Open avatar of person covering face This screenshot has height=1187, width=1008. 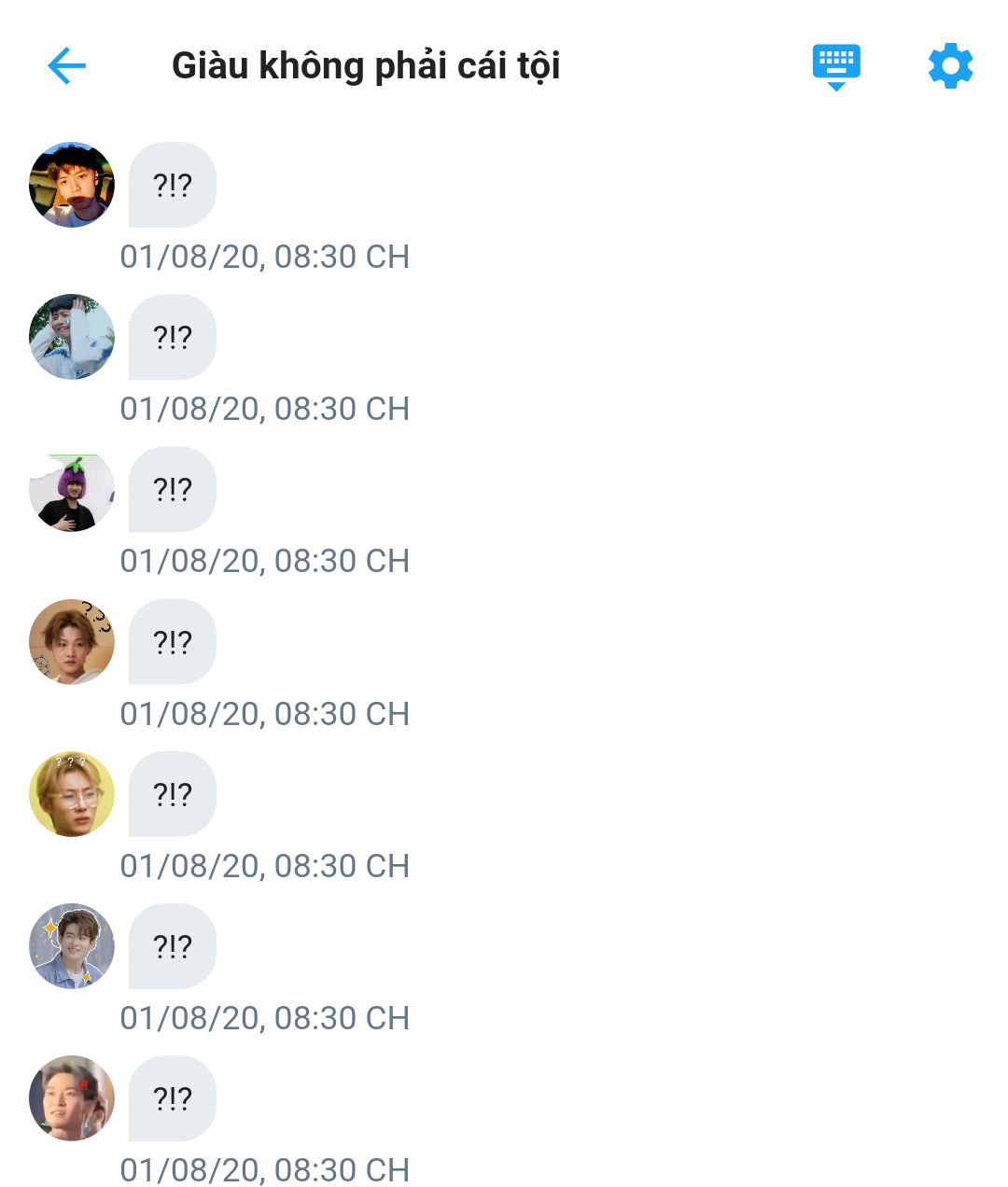72,337
